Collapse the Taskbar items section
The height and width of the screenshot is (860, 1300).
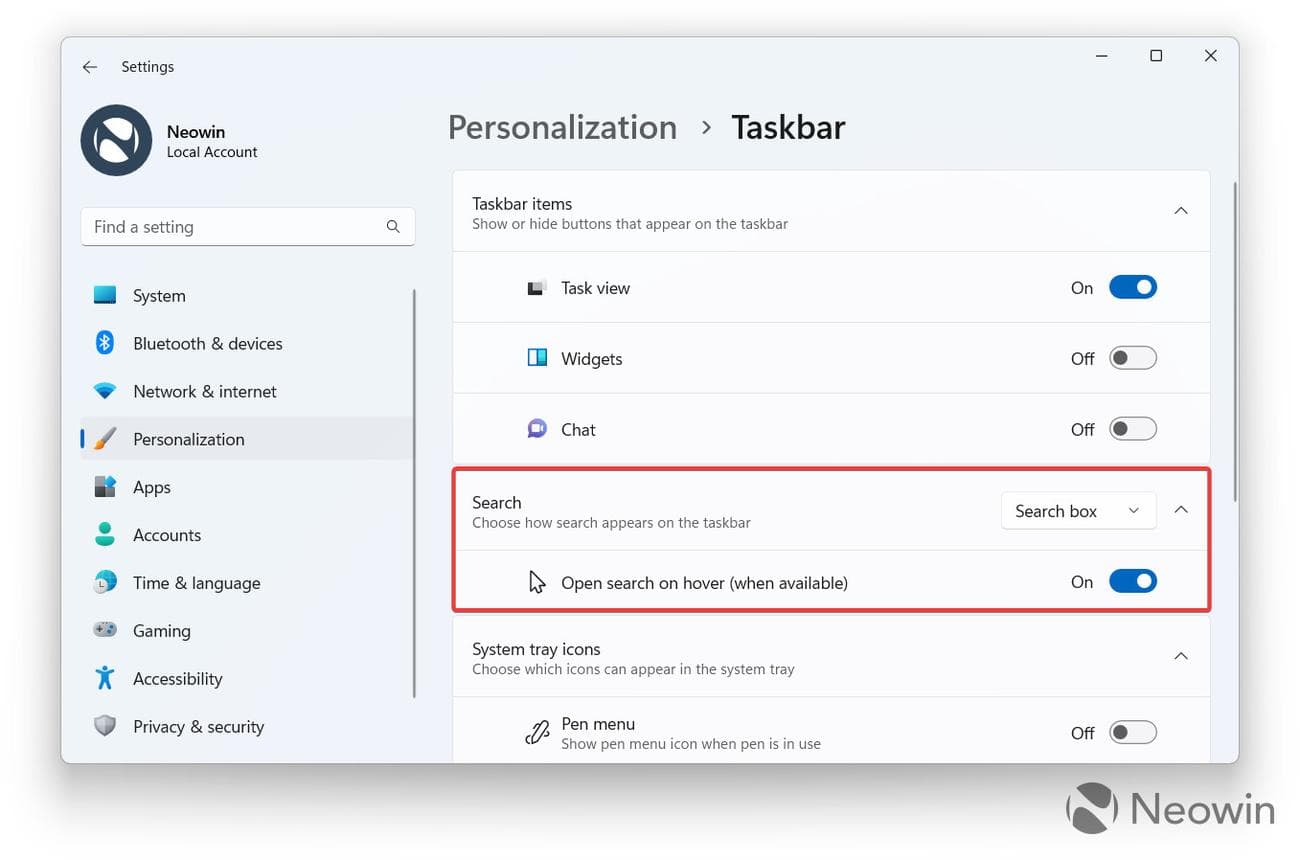(1181, 211)
